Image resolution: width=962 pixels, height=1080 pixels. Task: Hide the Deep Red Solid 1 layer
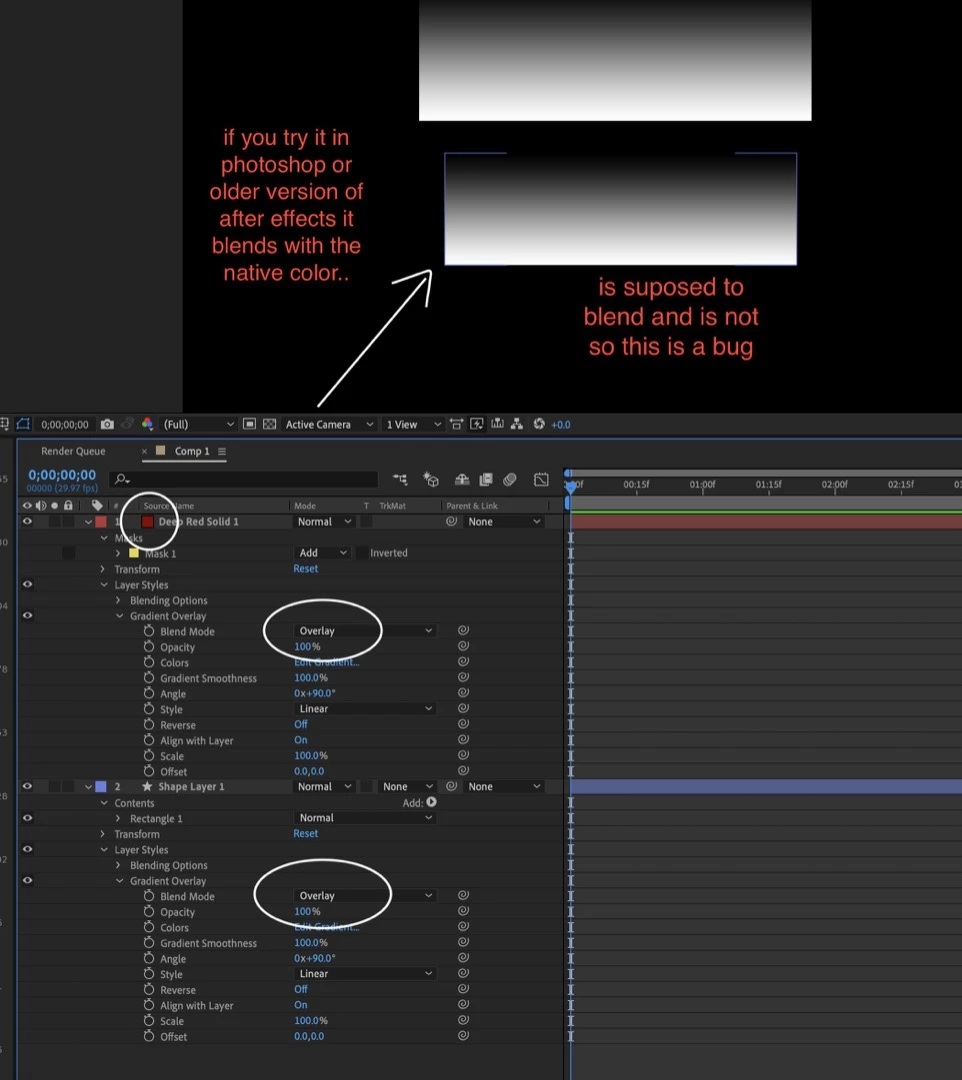point(28,521)
